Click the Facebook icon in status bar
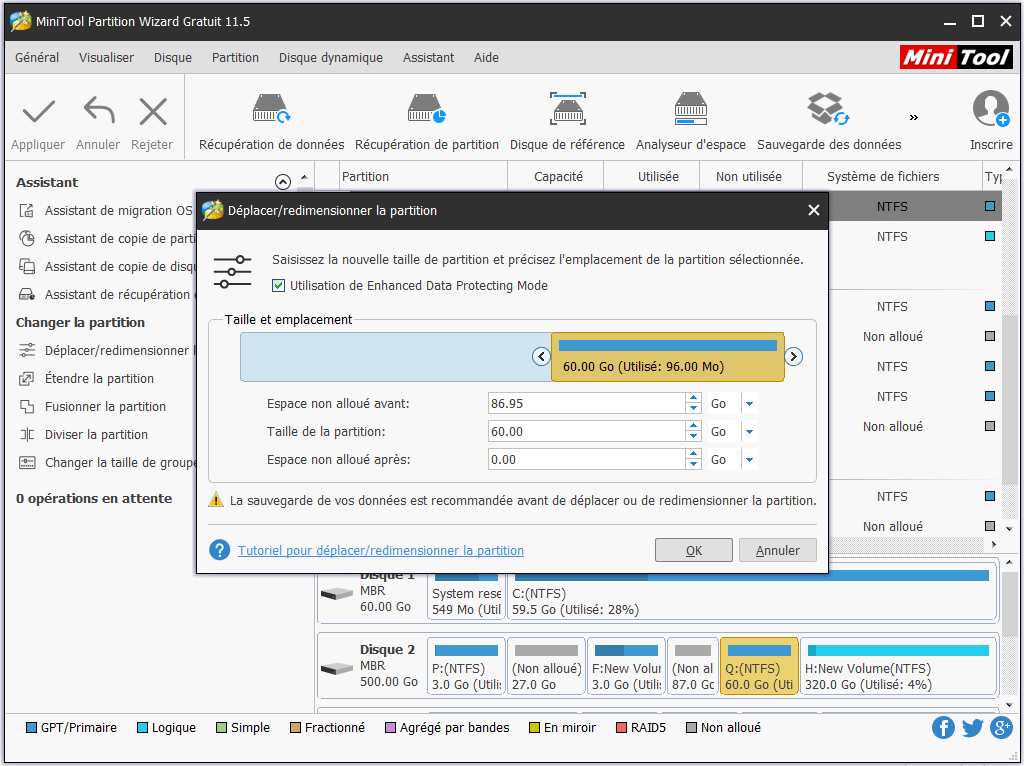Viewport: 1024px width, 766px height. point(943,727)
